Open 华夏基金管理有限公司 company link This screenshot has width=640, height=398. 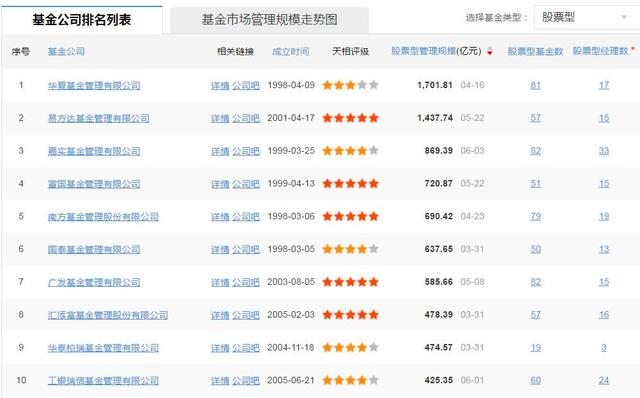94,85
